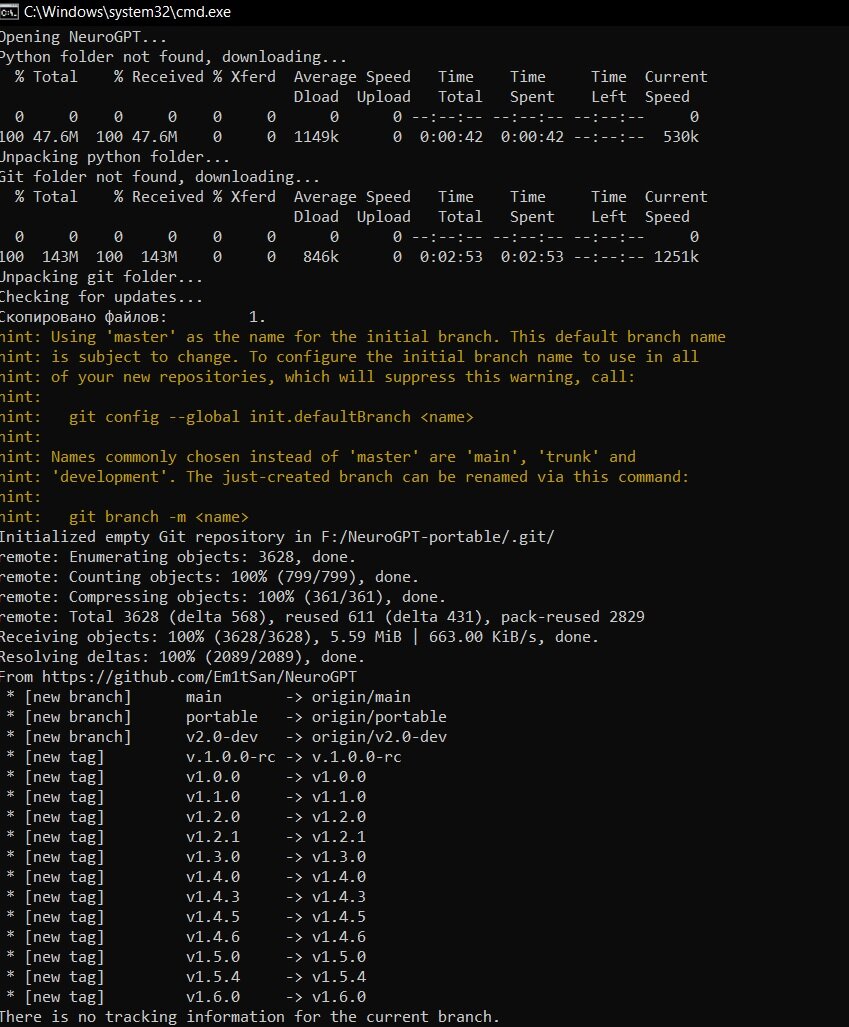
Task: Click 'There is no tracking information' line
Action: pyautogui.click(x=250, y=1017)
